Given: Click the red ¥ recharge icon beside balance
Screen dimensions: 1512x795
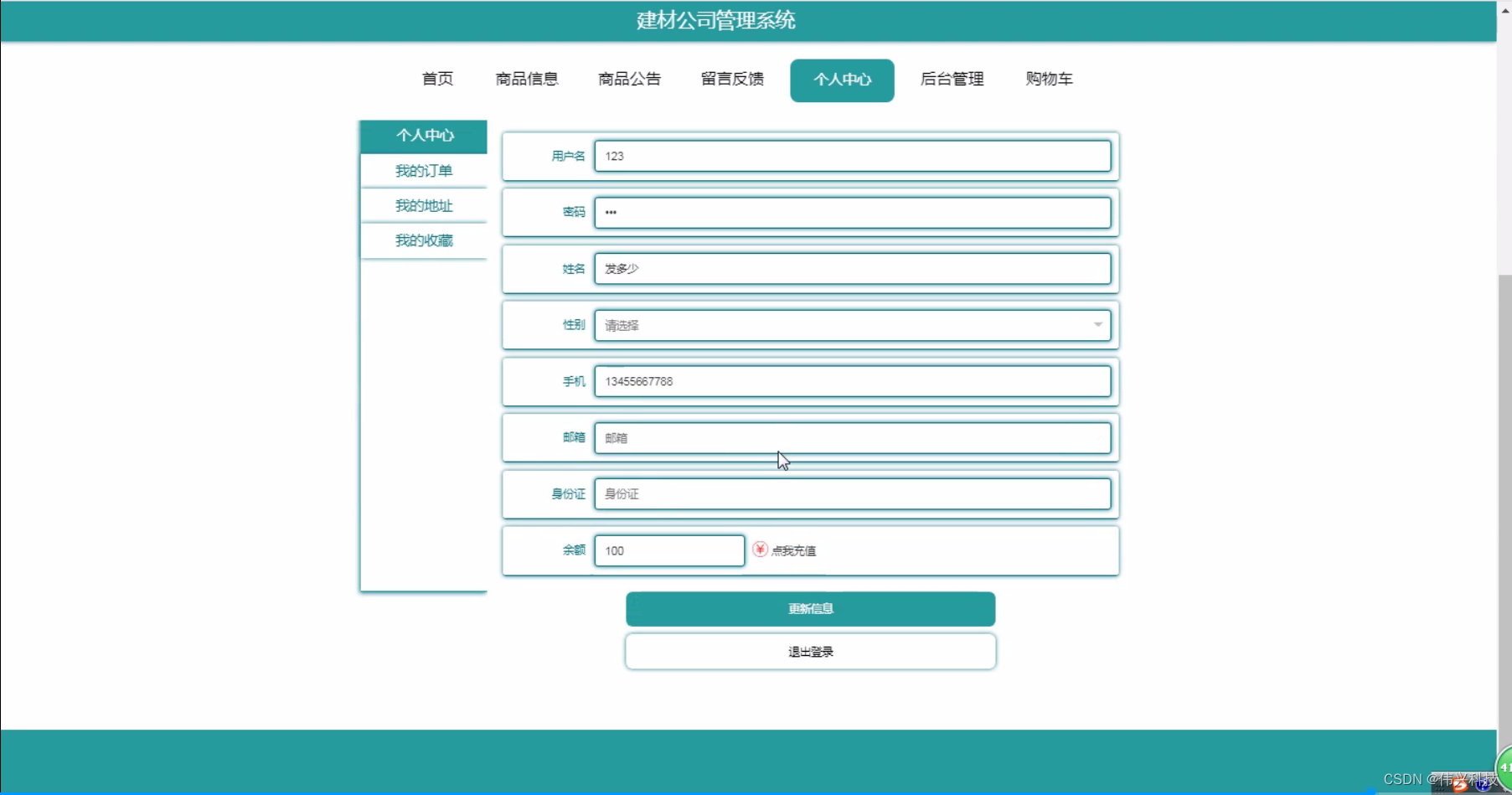Looking at the screenshot, I should (x=759, y=550).
